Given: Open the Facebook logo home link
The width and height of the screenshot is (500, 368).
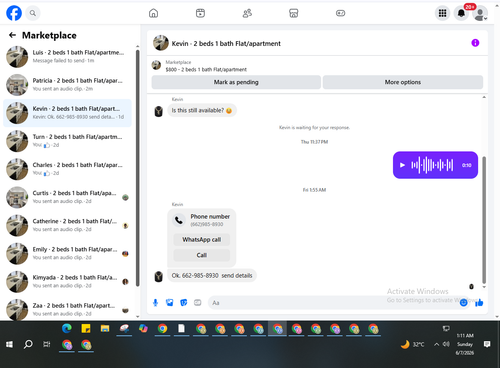Looking at the screenshot, I should pyautogui.click(x=14, y=13).
